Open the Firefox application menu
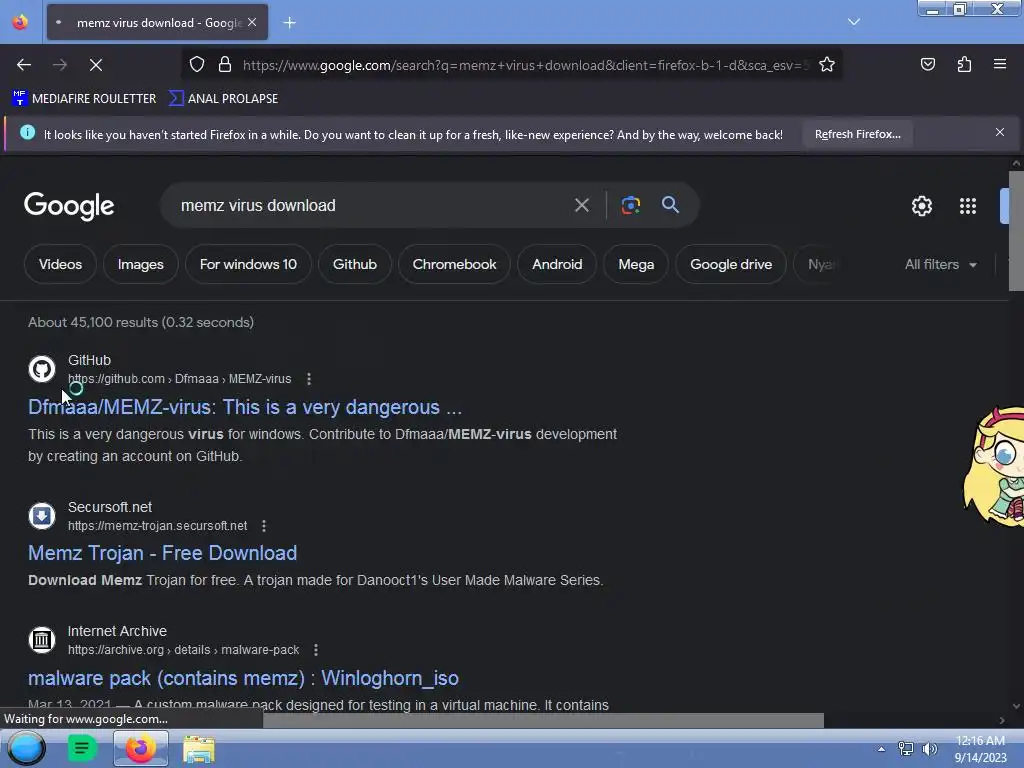Viewport: 1024px width, 768px height. point(1000,64)
